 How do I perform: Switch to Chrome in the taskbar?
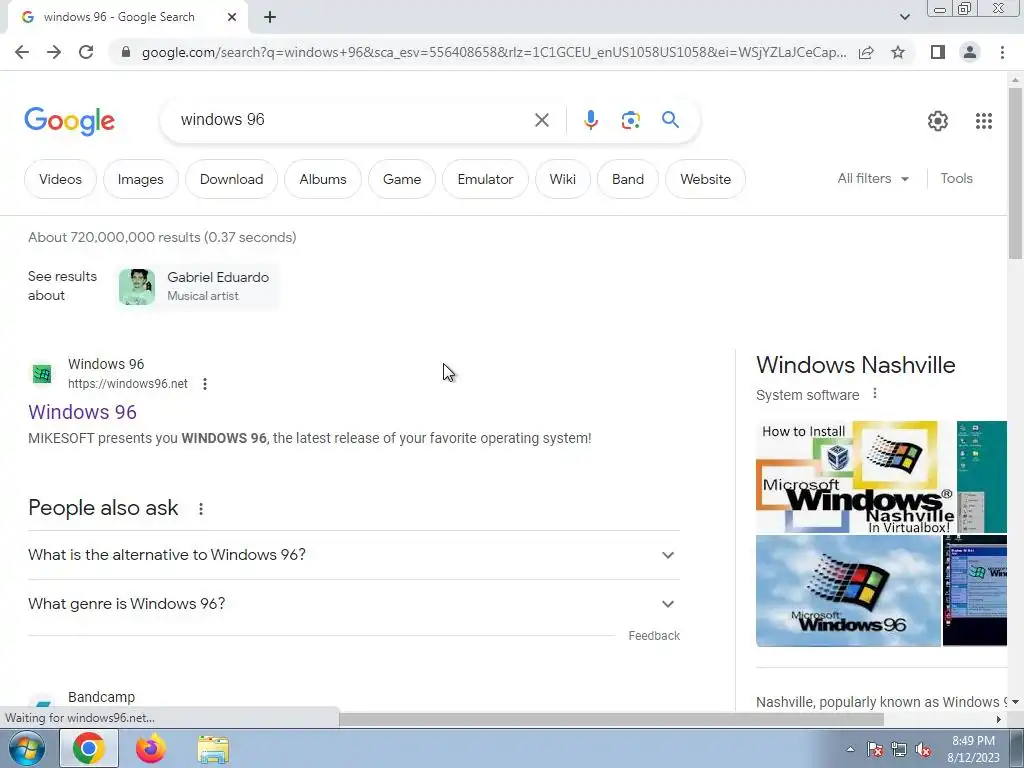[x=89, y=748]
